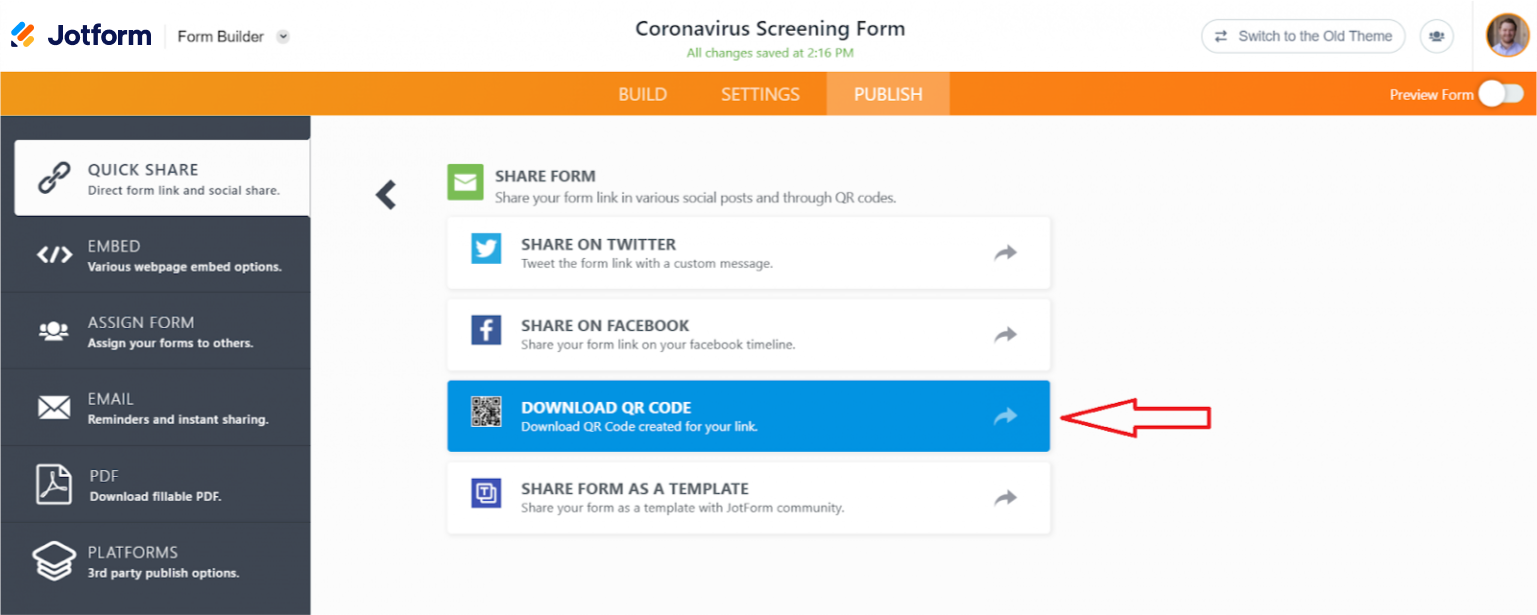Viewport: 1537px width, 615px height.
Task: Toggle the Preview Form switch
Action: [x=1501, y=94]
